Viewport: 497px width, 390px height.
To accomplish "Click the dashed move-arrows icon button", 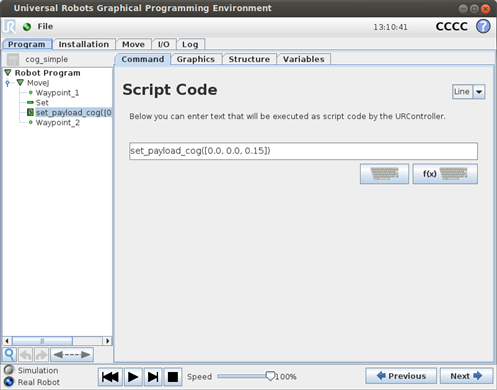I will [x=72, y=355].
